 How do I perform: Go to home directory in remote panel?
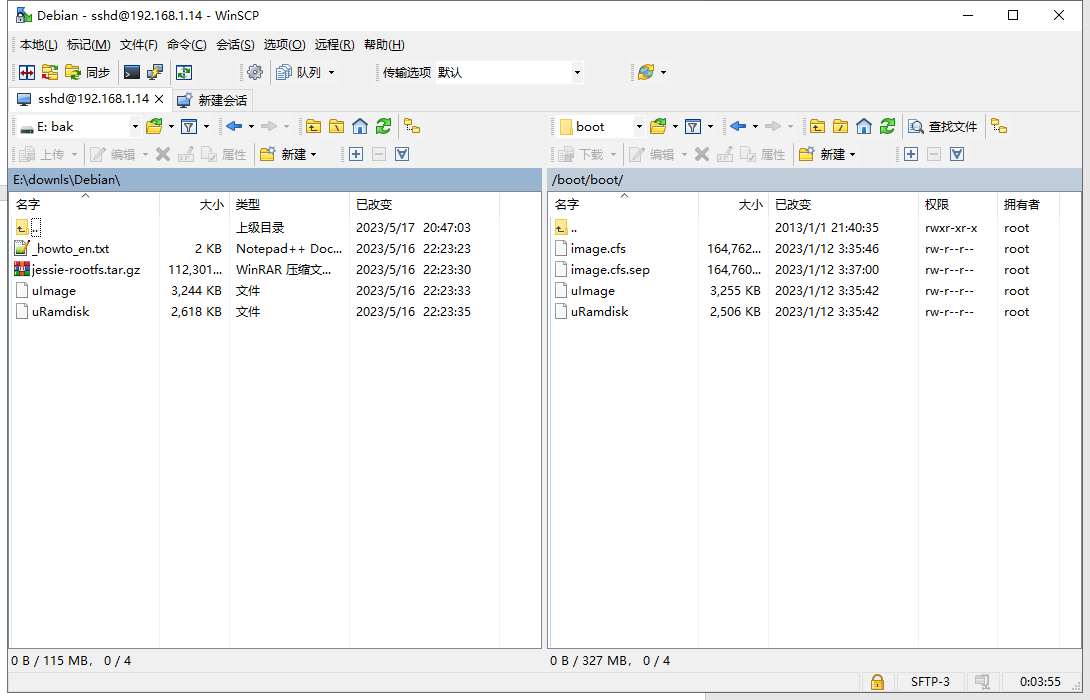(x=863, y=126)
